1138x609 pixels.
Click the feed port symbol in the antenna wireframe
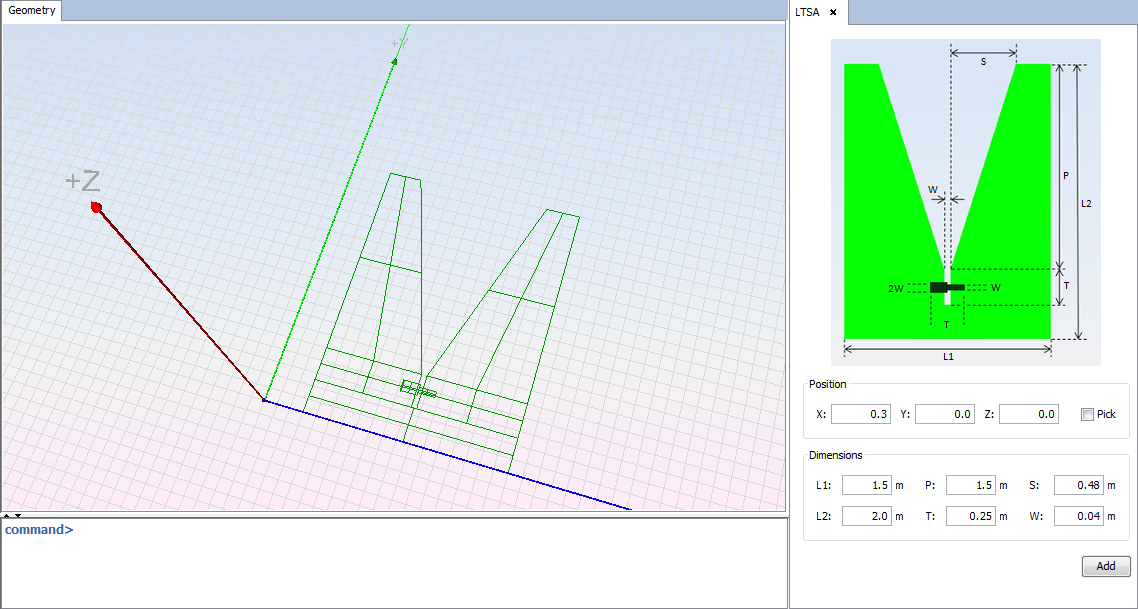coord(419,389)
